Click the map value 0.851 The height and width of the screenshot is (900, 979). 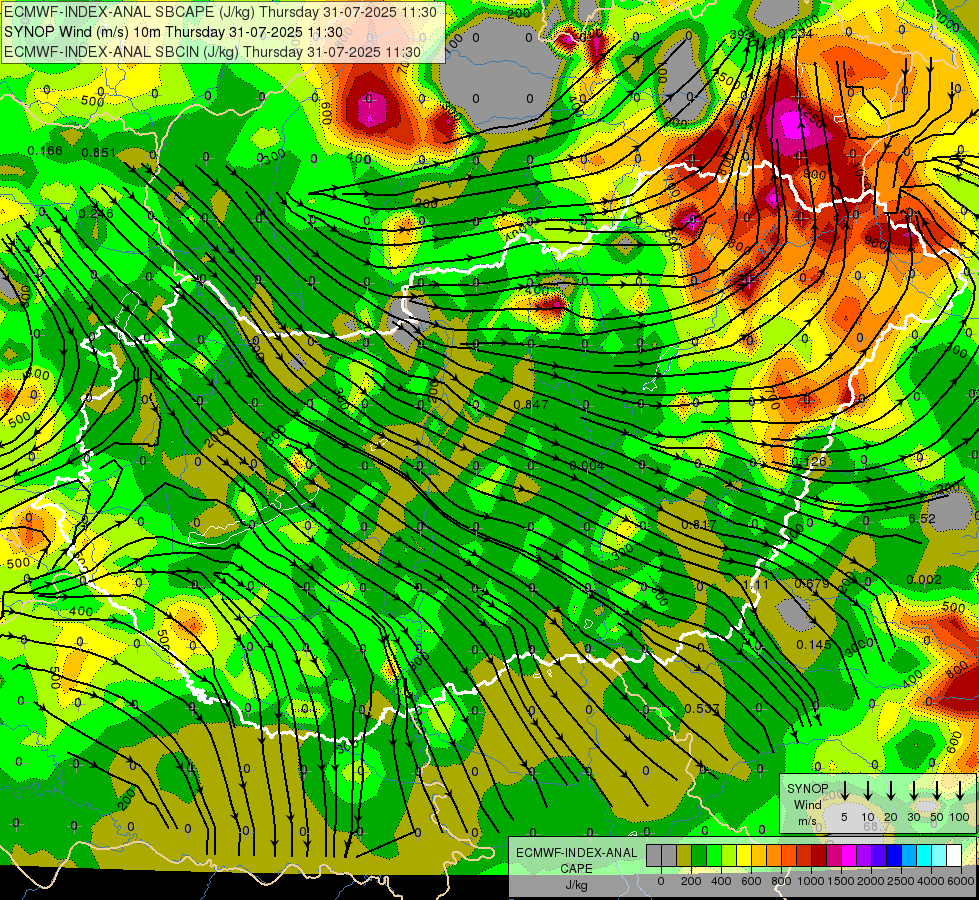99,153
